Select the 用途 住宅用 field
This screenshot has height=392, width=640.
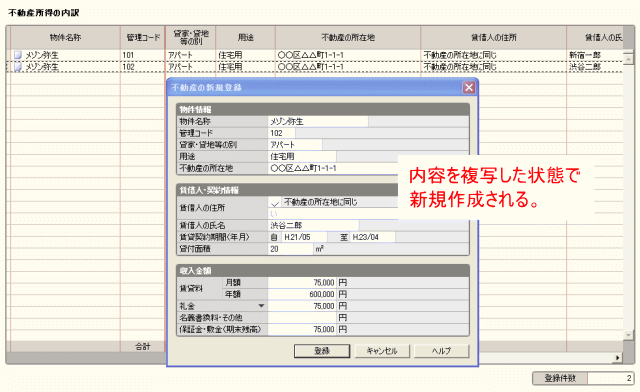coord(302,156)
